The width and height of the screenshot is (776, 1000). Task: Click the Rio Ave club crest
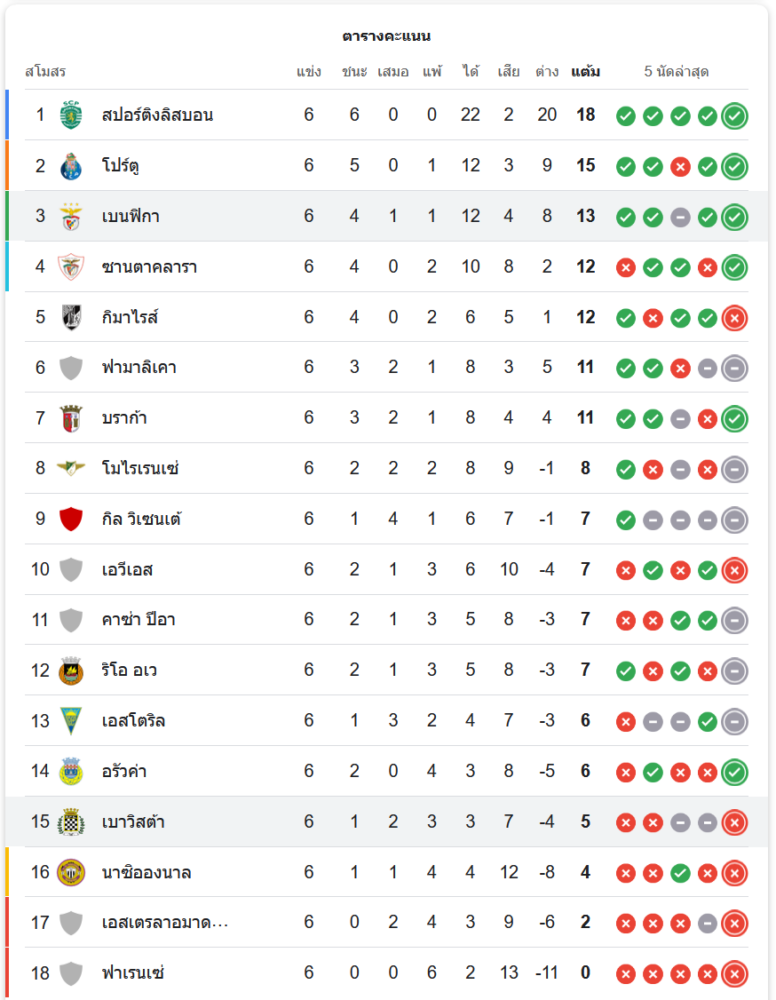tap(70, 671)
